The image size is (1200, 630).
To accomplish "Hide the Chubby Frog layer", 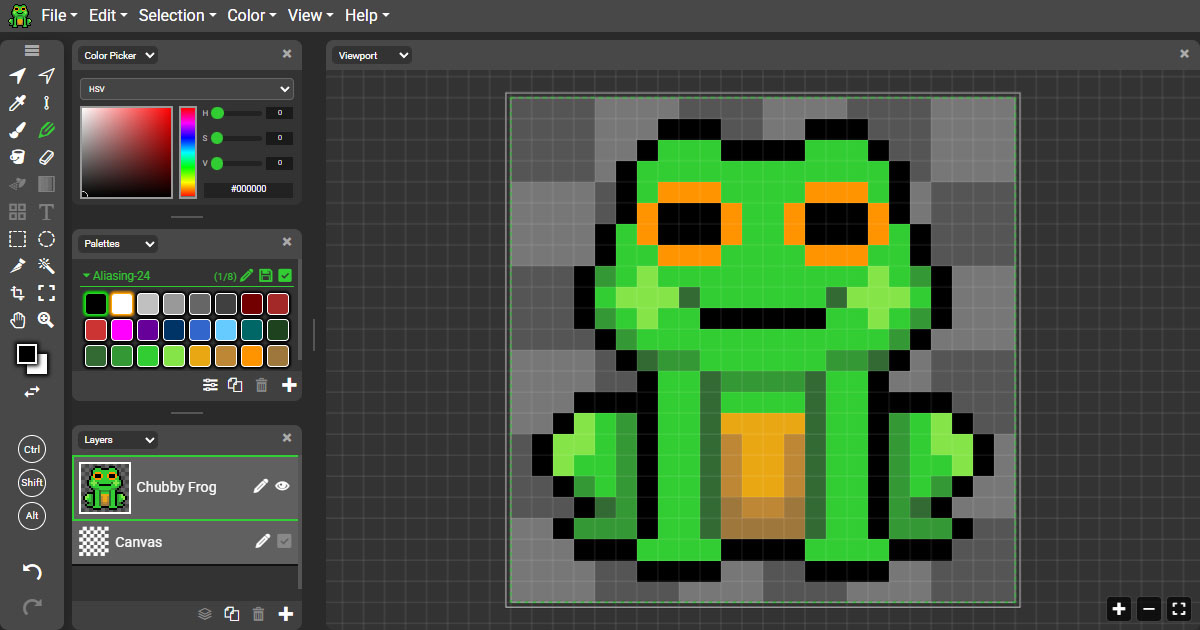I will 283,487.
